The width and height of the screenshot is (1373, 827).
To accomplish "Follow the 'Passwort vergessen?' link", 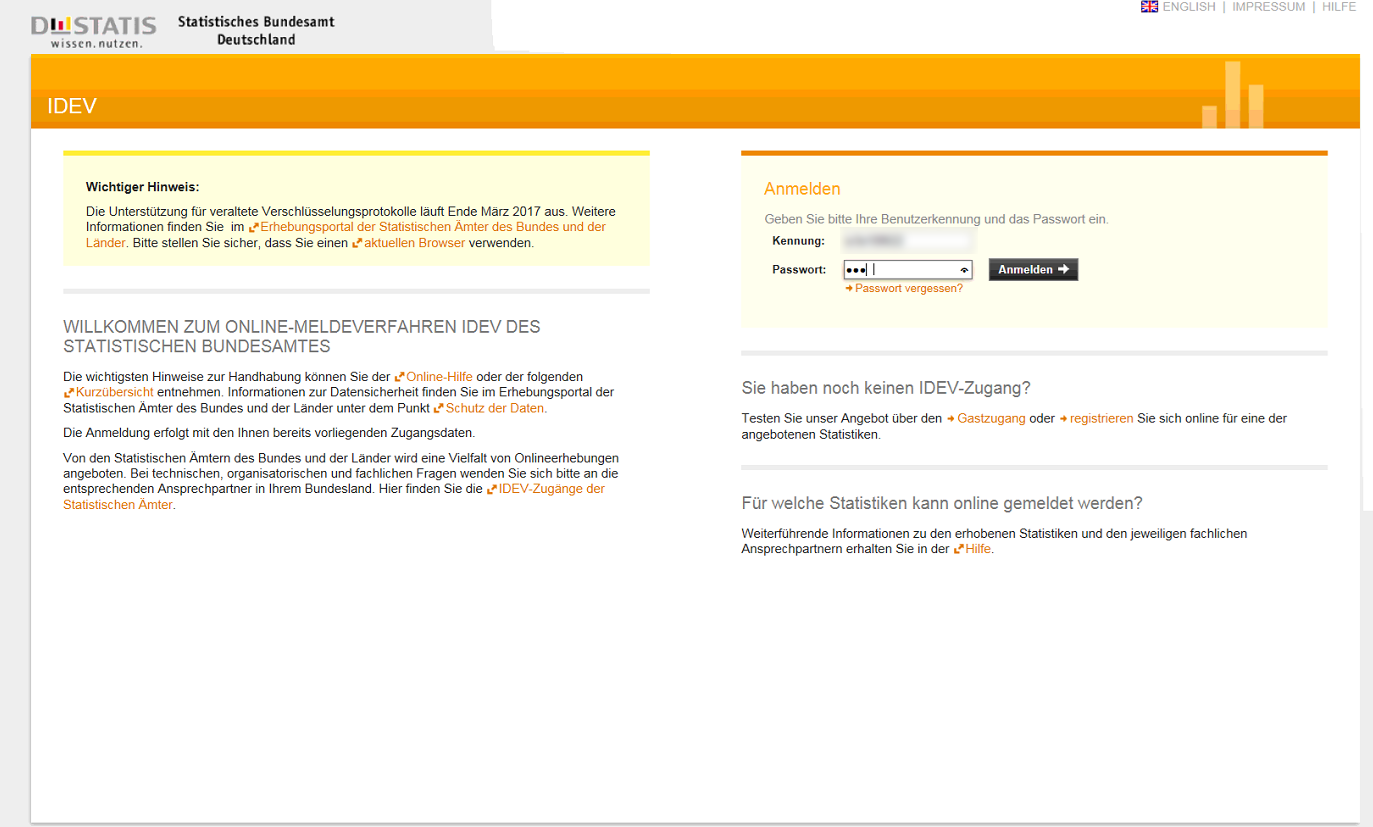I will [904, 288].
